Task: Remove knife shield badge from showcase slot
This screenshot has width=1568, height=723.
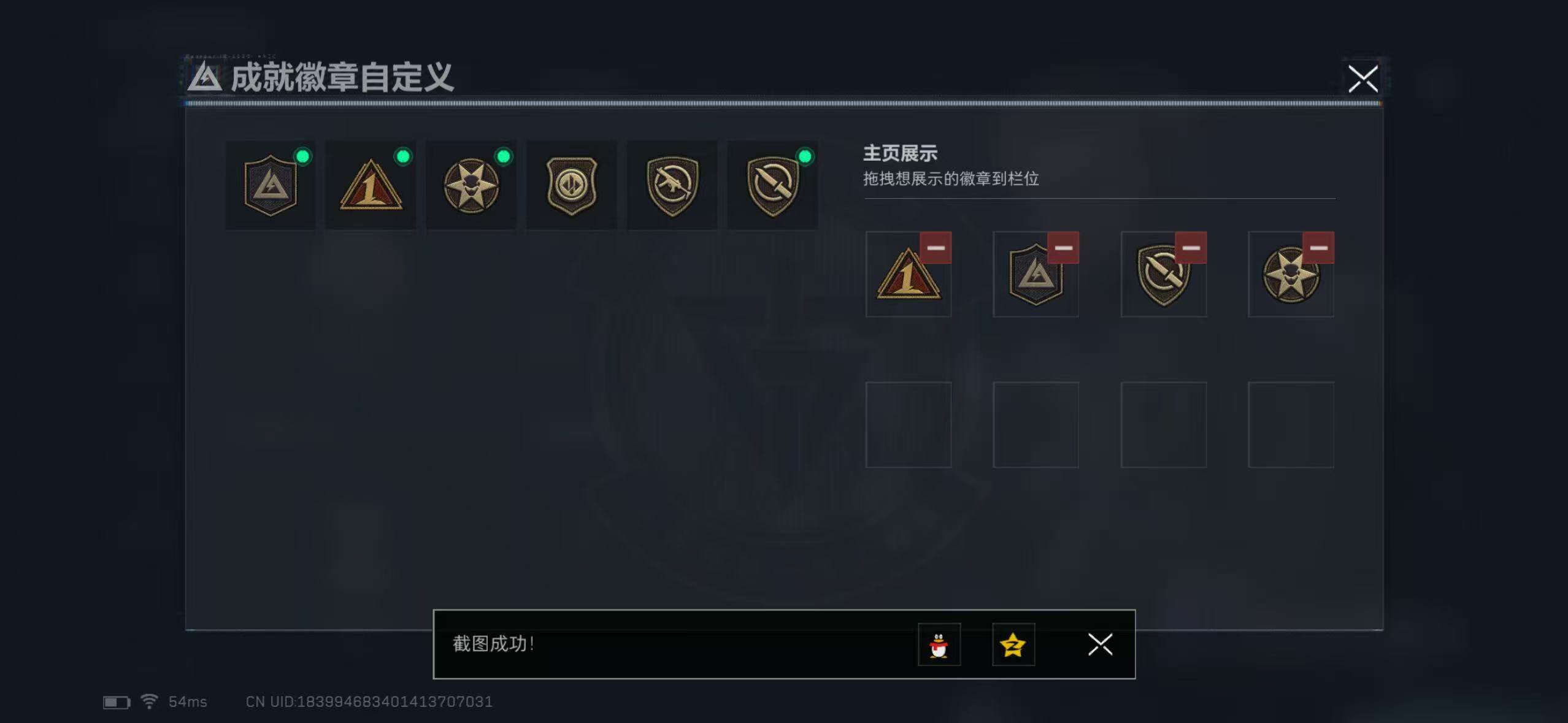Action: pos(1191,248)
